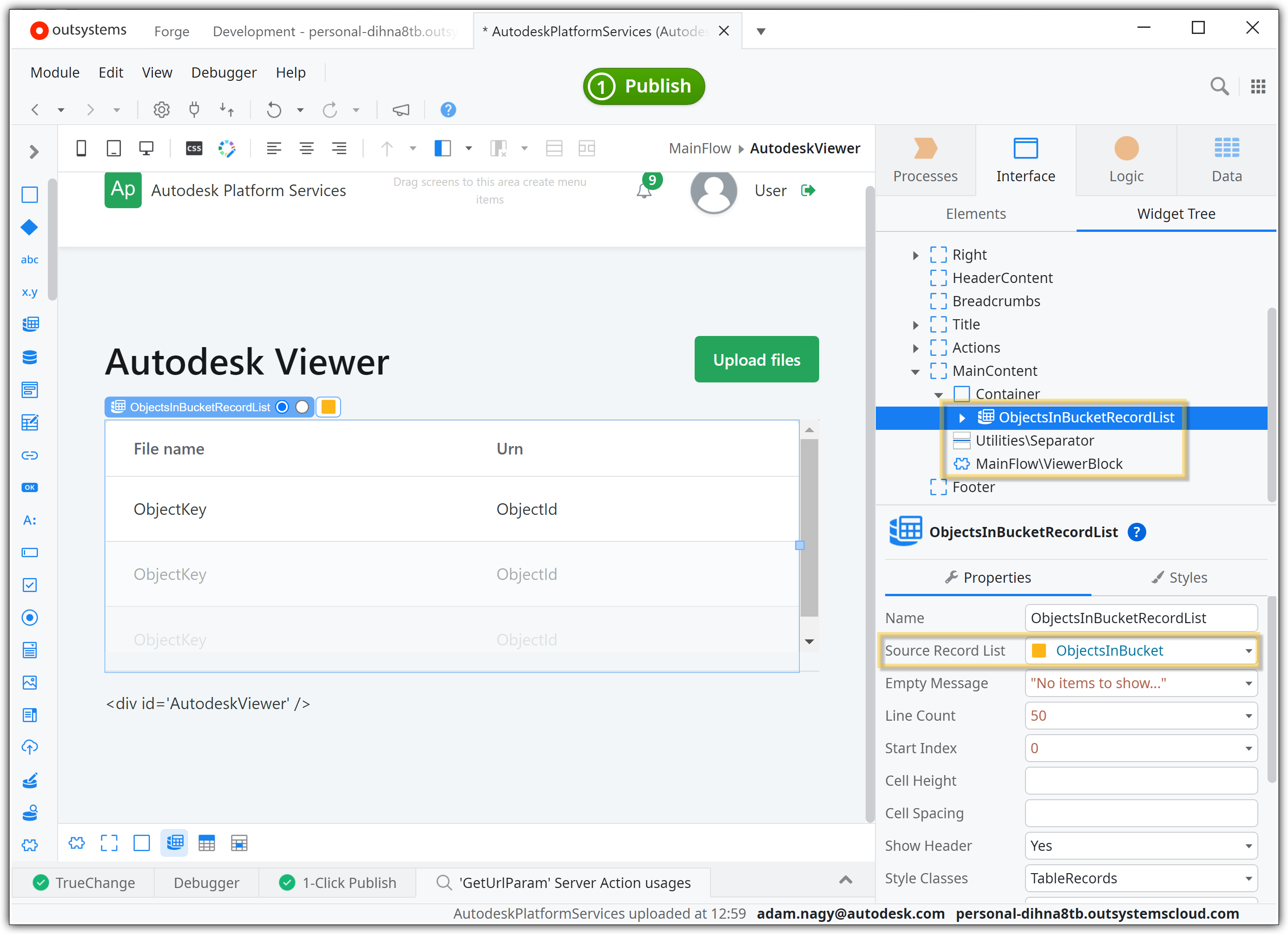Select the If diamond widget in the left toolbox
The image size is (1288, 934).
coord(30,228)
